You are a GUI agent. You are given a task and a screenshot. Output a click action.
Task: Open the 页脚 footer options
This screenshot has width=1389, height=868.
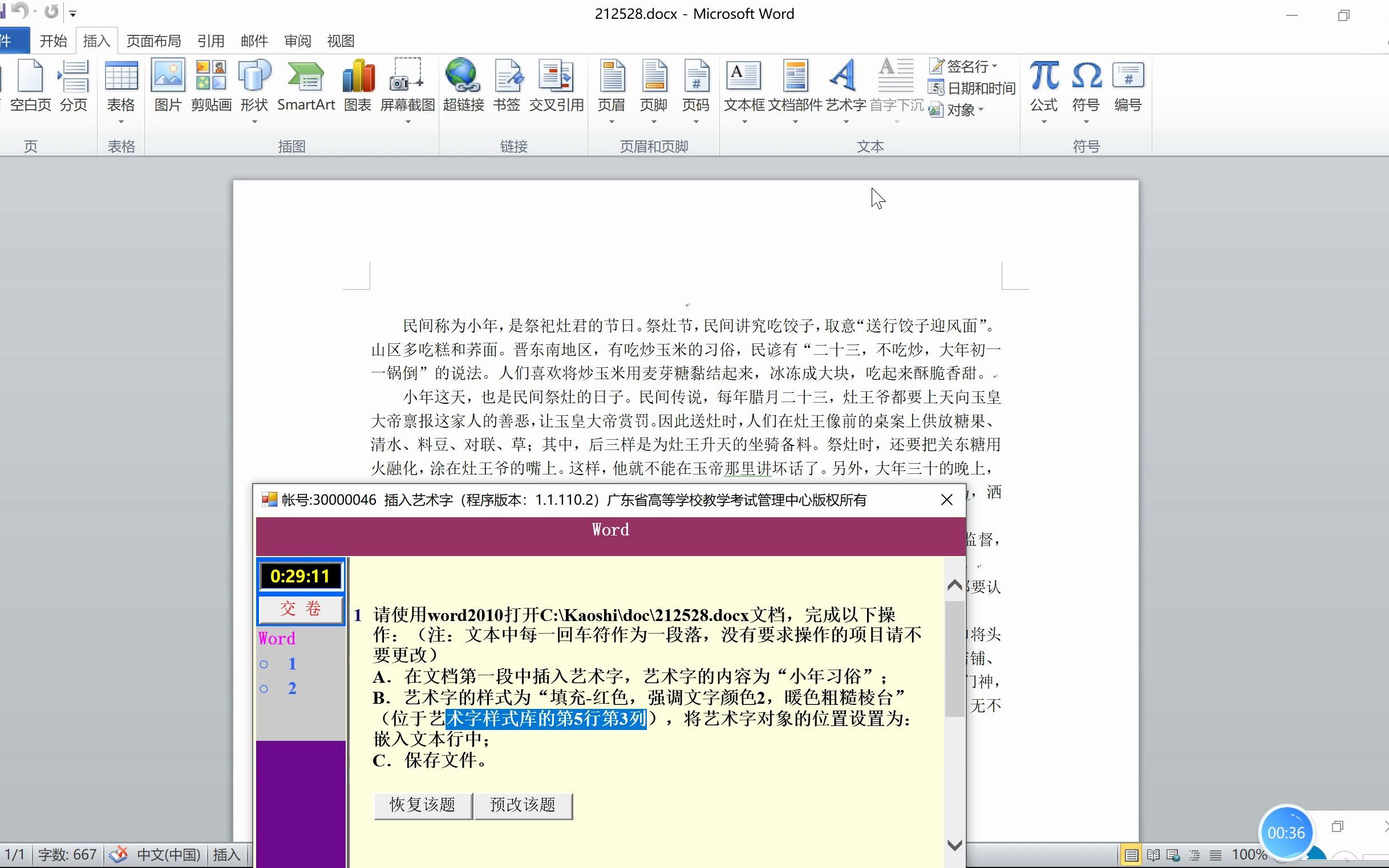click(x=654, y=86)
